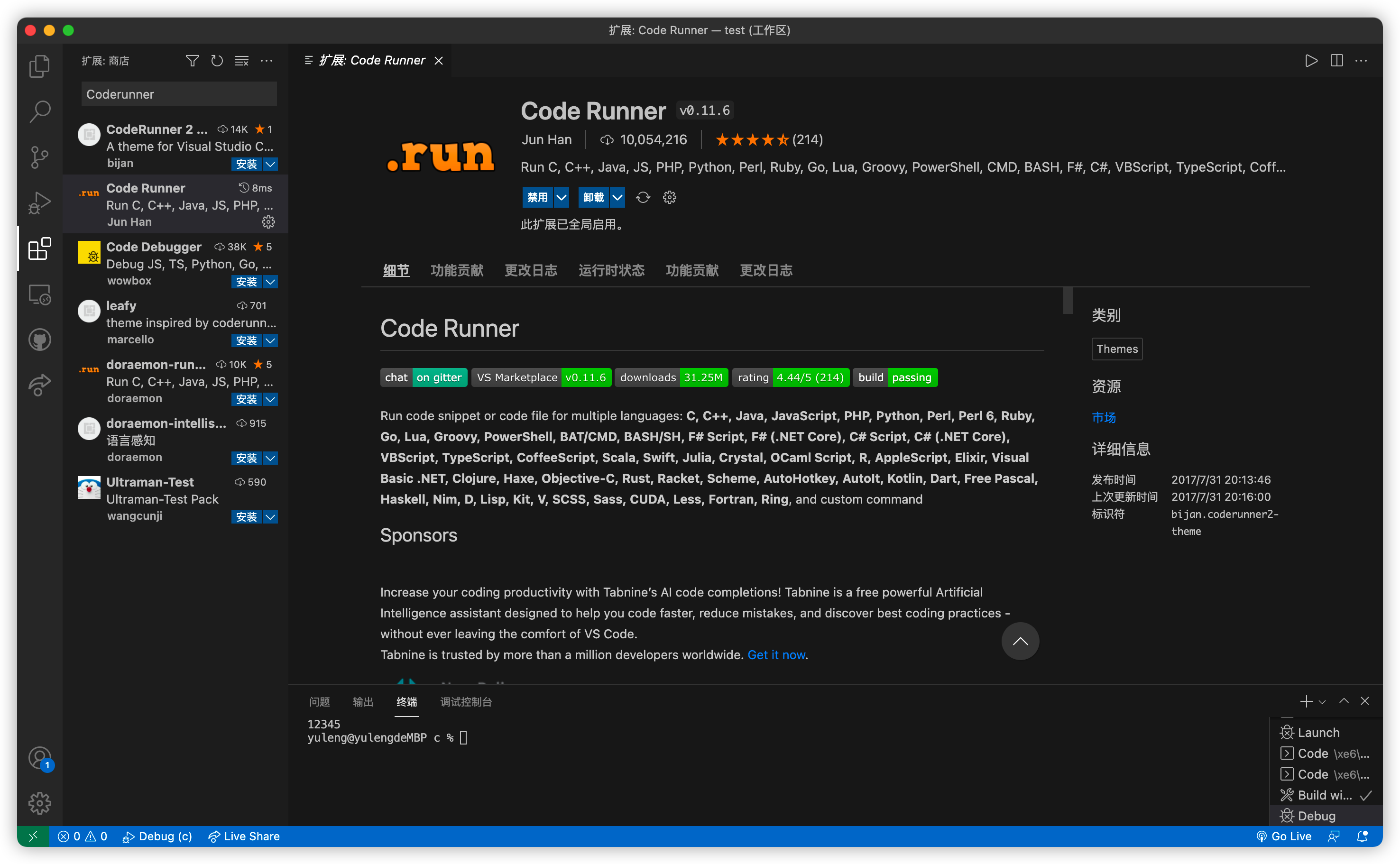Click the 禁用 disable button
1400x864 pixels.
(538, 197)
